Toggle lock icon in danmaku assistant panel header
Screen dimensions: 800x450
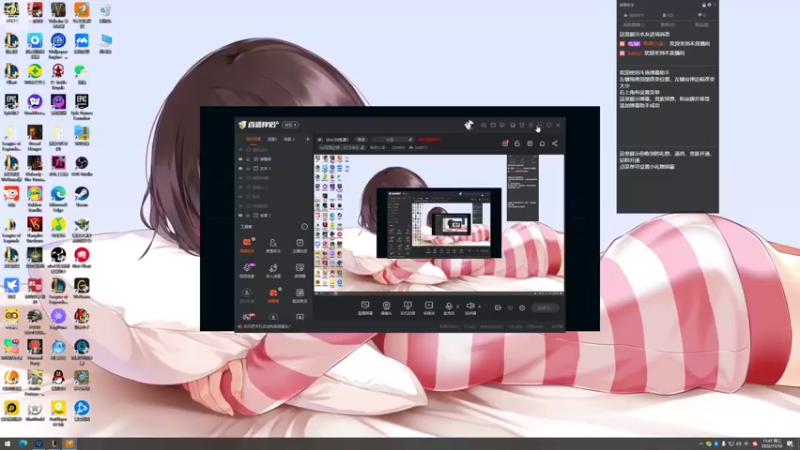click(704, 5)
